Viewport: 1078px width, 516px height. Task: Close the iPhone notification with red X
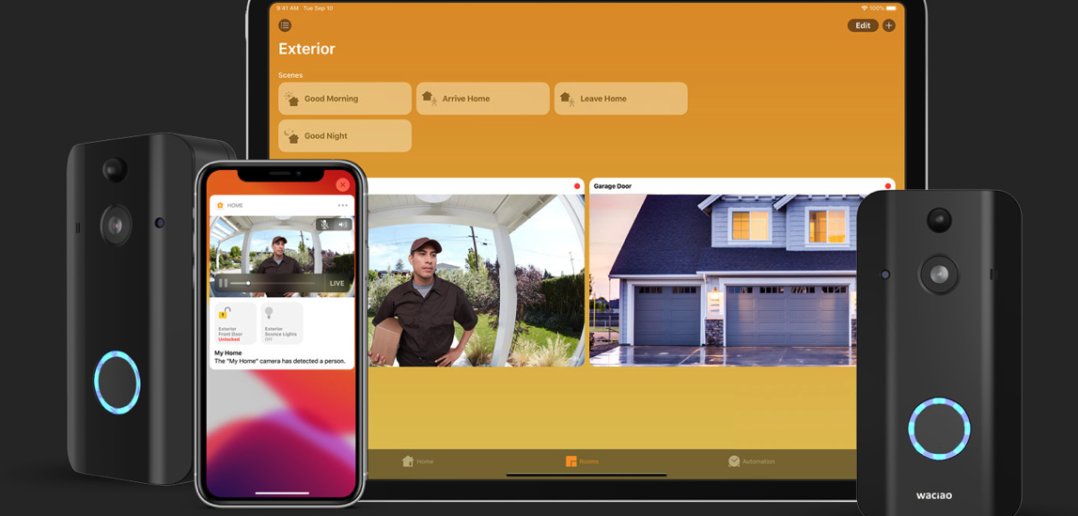[343, 185]
